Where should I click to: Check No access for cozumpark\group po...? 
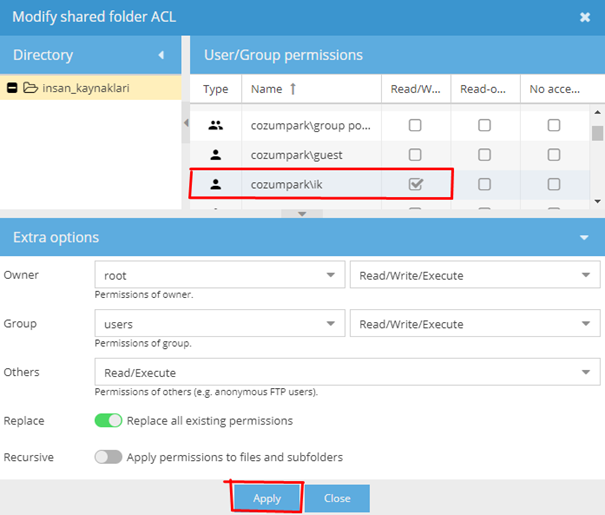(554, 125)
